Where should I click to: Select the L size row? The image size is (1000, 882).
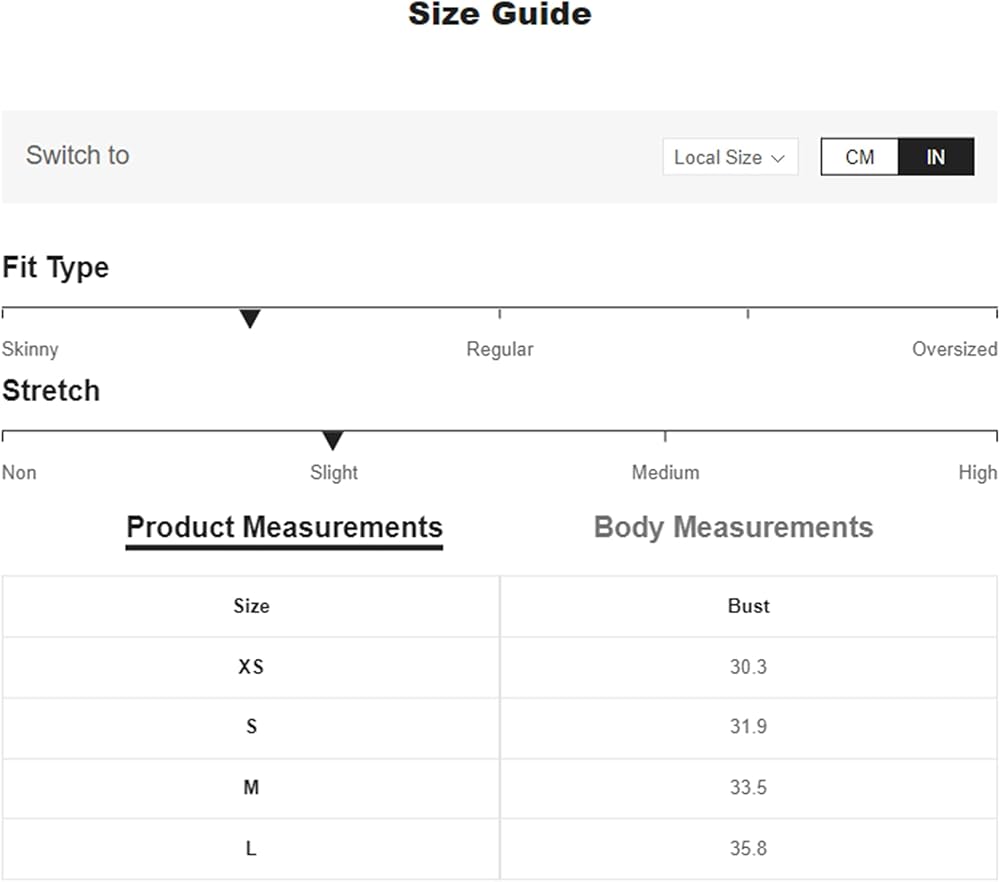tap(251, 849)
